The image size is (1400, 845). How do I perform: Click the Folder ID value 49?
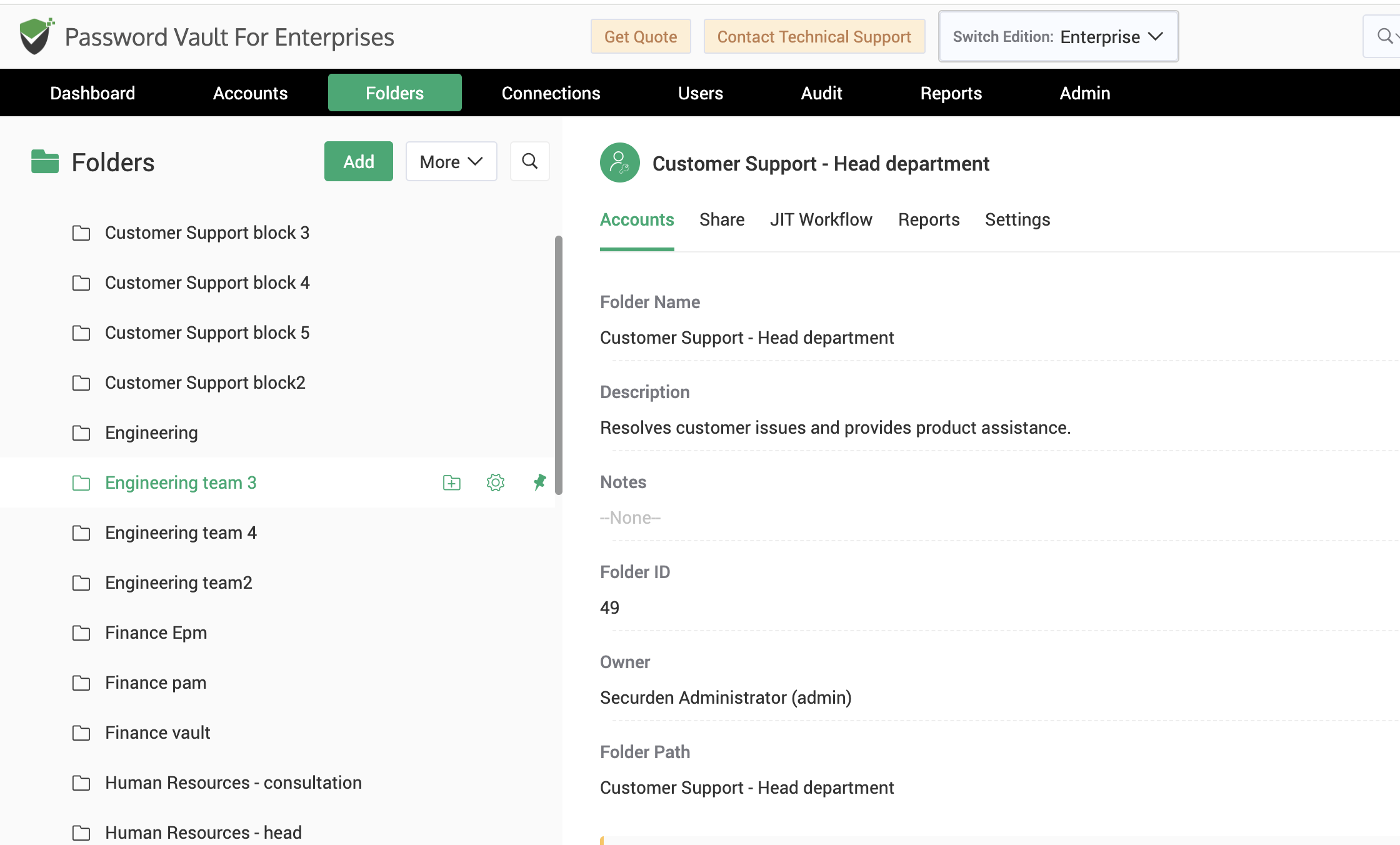[x=609, y=607]
